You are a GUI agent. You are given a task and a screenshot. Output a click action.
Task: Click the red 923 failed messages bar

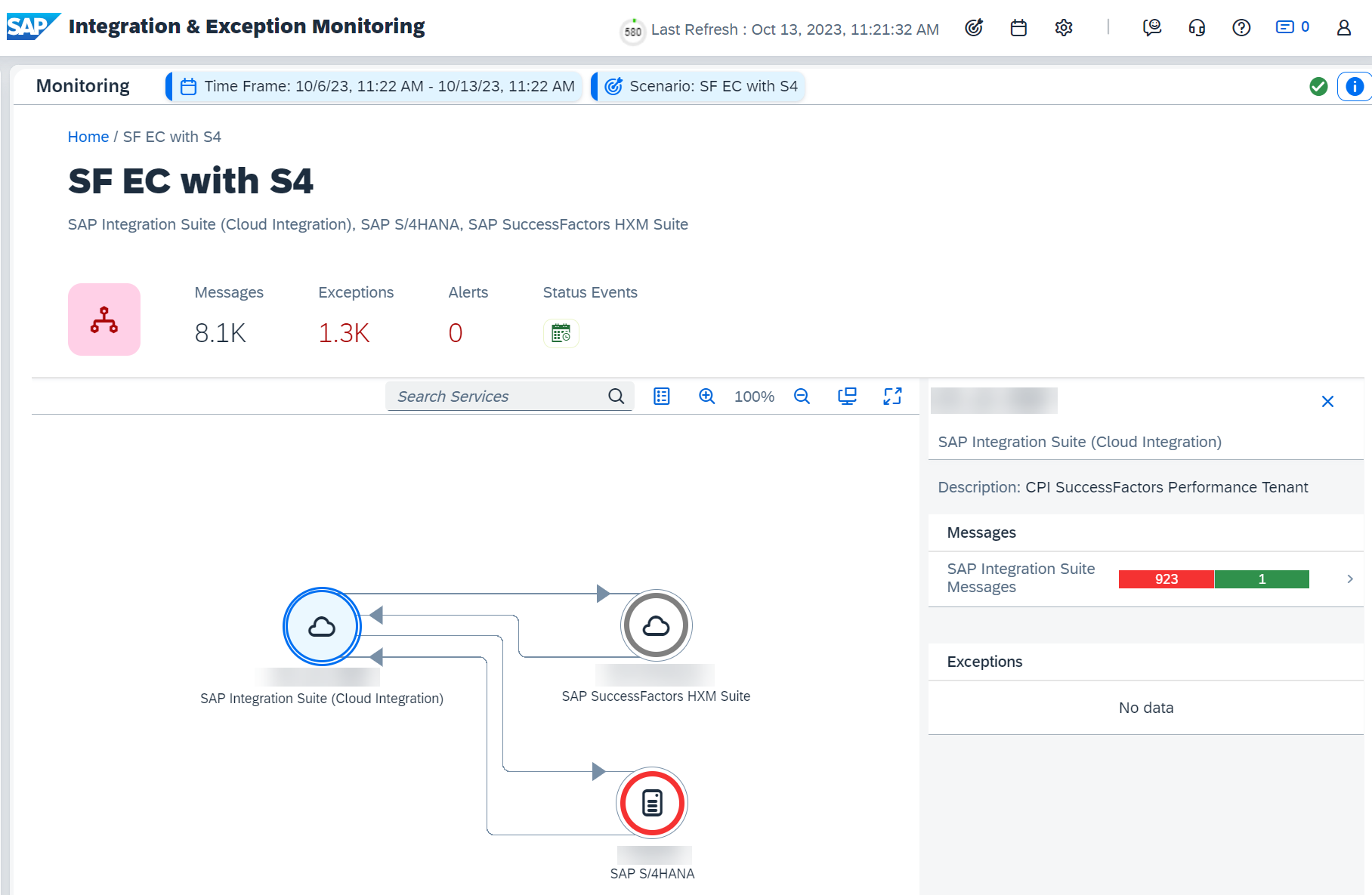(1166, 579)
